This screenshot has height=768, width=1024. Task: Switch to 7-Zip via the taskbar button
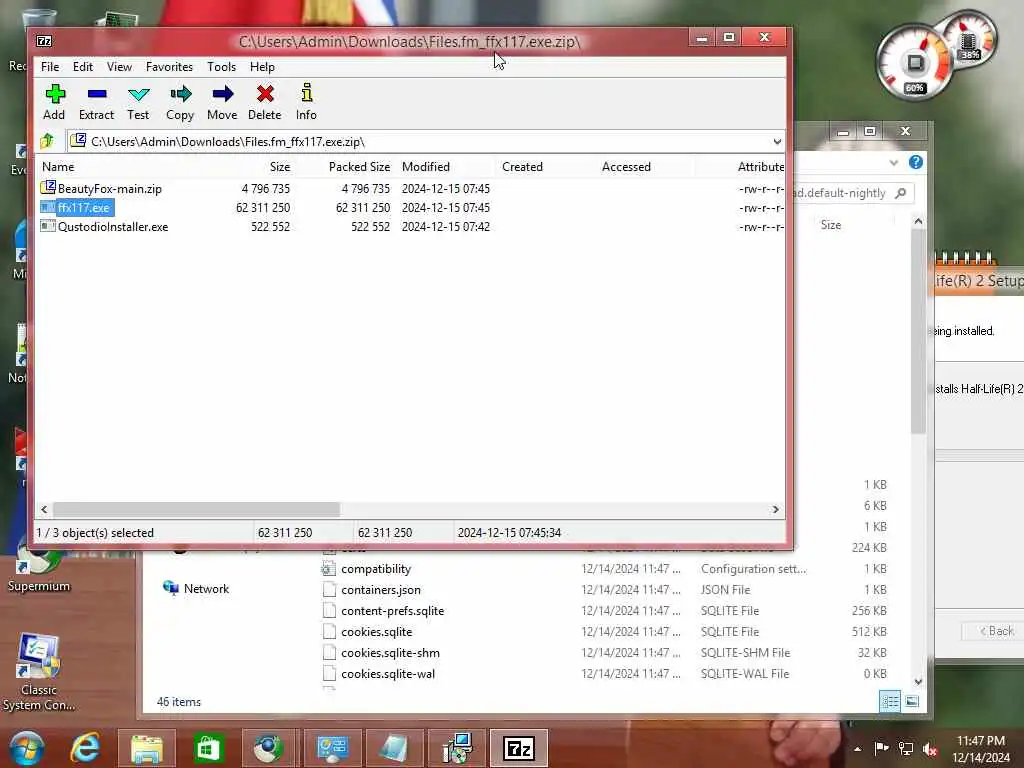519,748
